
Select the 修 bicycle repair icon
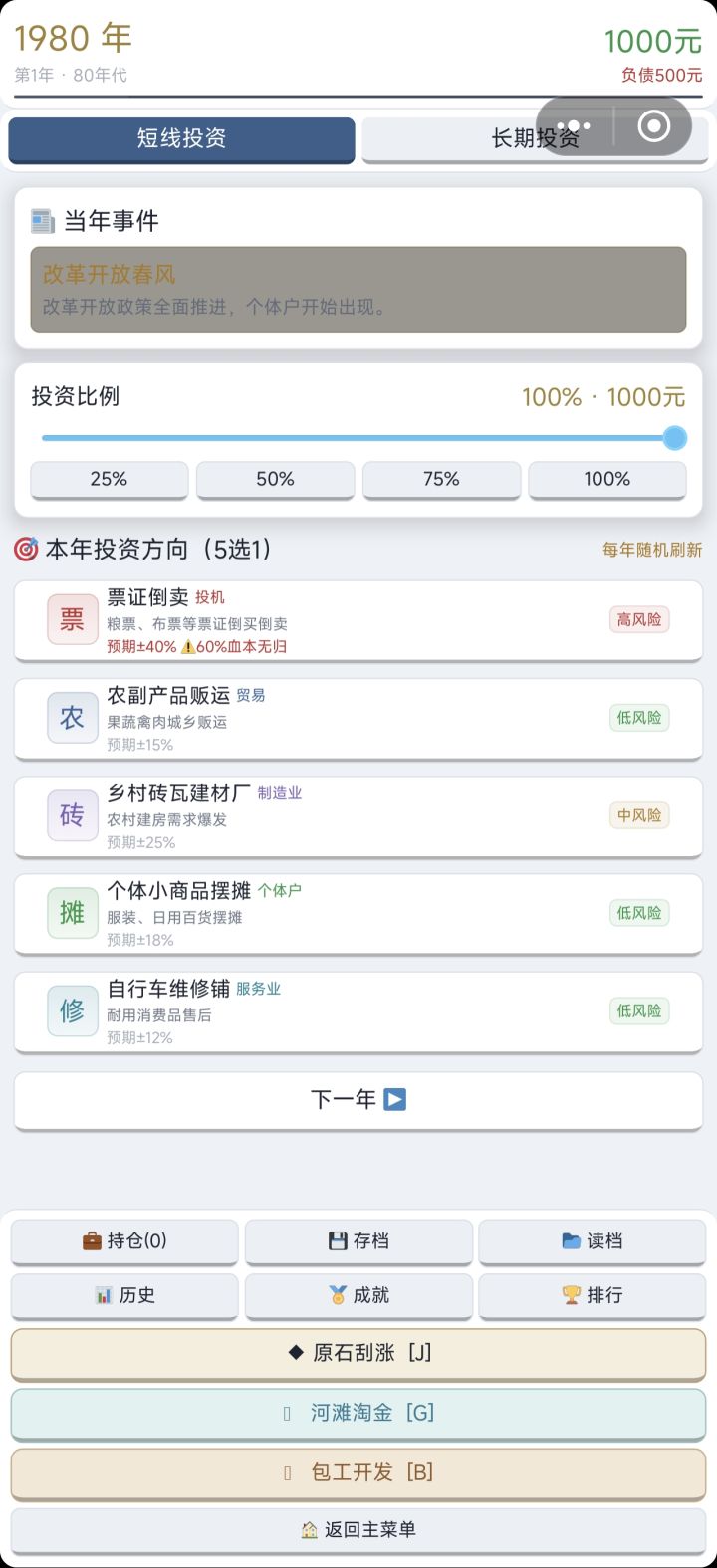point(72,1010)
